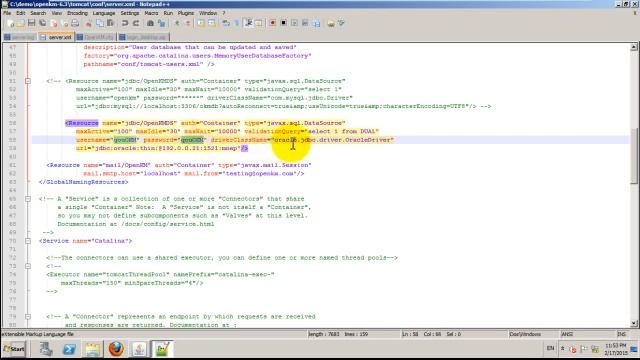Collapse the comment fold at line 65

click(x=28, y=199)
